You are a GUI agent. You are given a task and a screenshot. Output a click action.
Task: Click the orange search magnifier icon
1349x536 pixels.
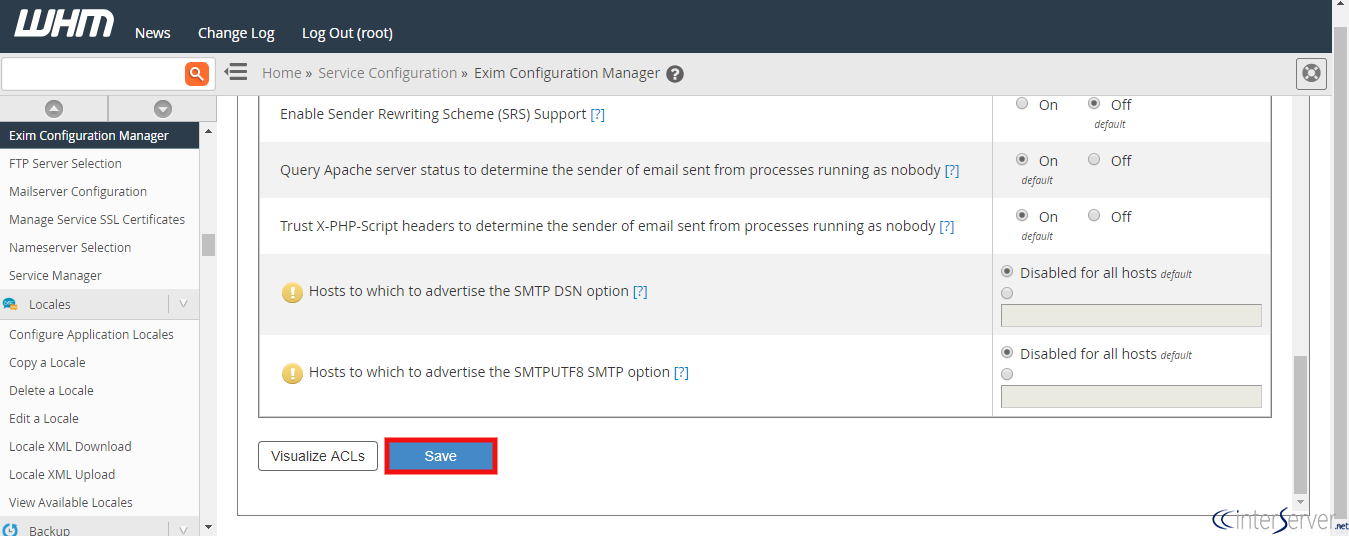(197, 73)
